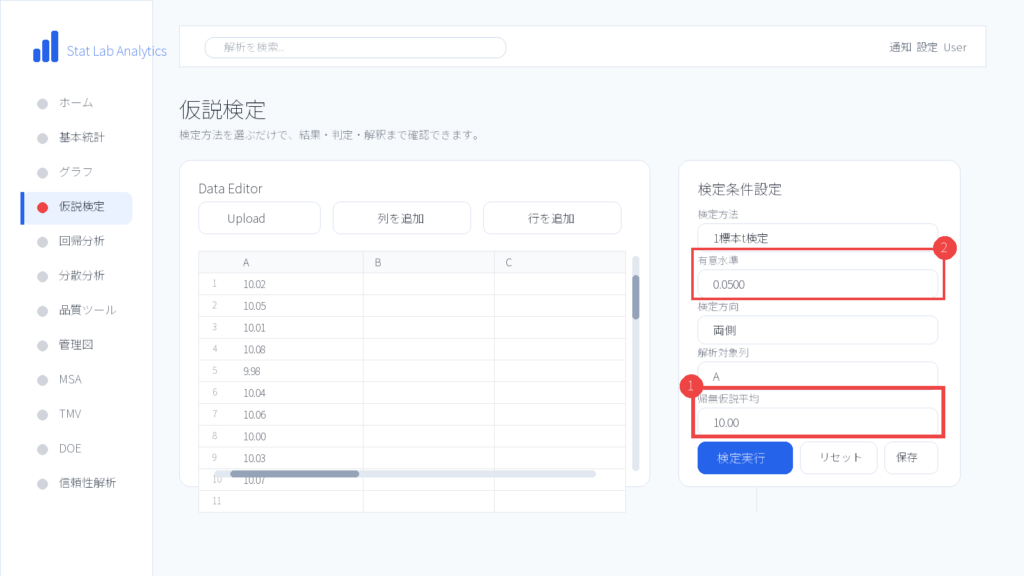Click cell value 10.05 in row 2

tap(254, 306)
